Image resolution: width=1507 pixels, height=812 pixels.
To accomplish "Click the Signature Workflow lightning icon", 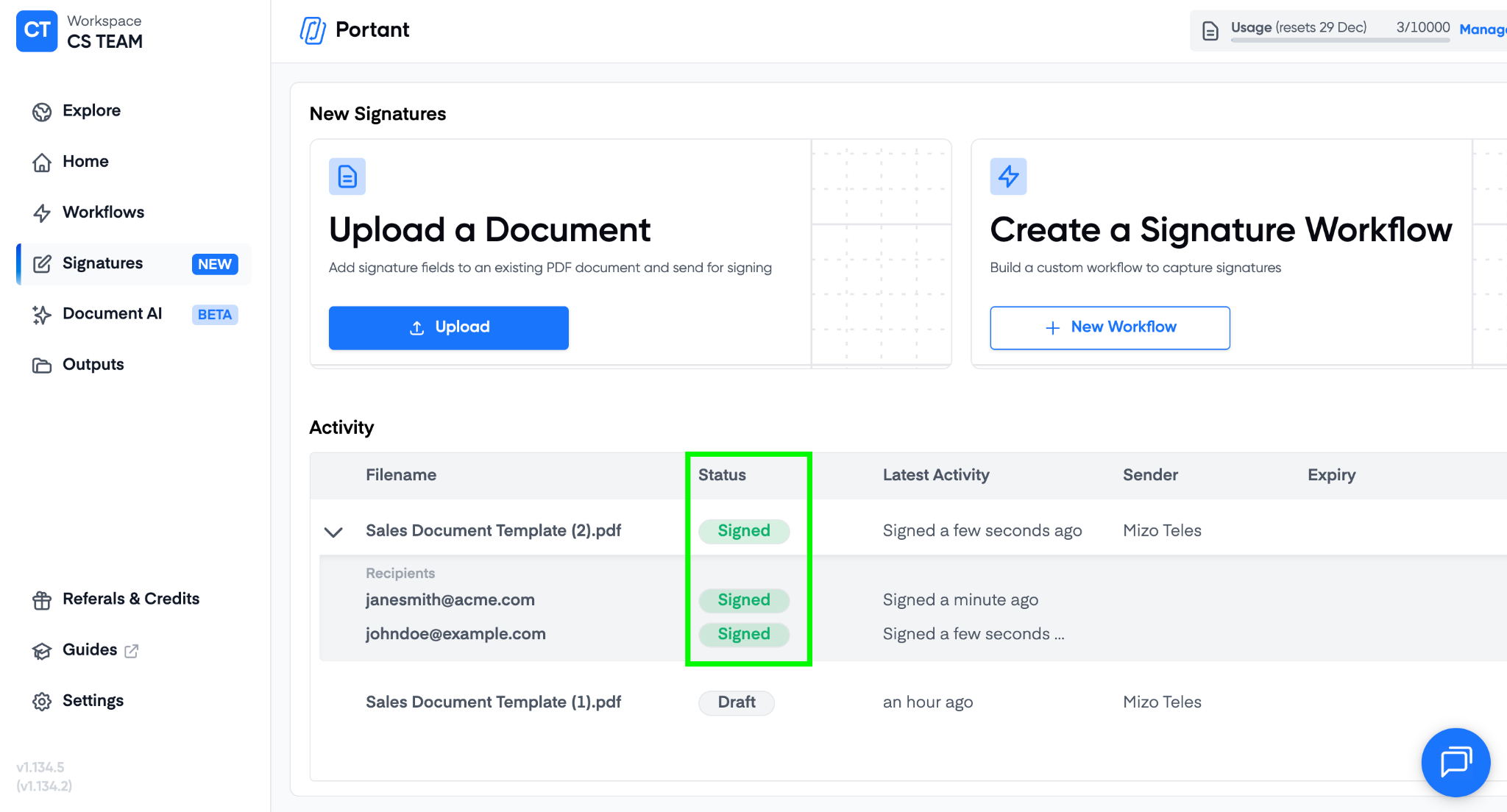I will pyautogui.click(x=1008, y=177).
